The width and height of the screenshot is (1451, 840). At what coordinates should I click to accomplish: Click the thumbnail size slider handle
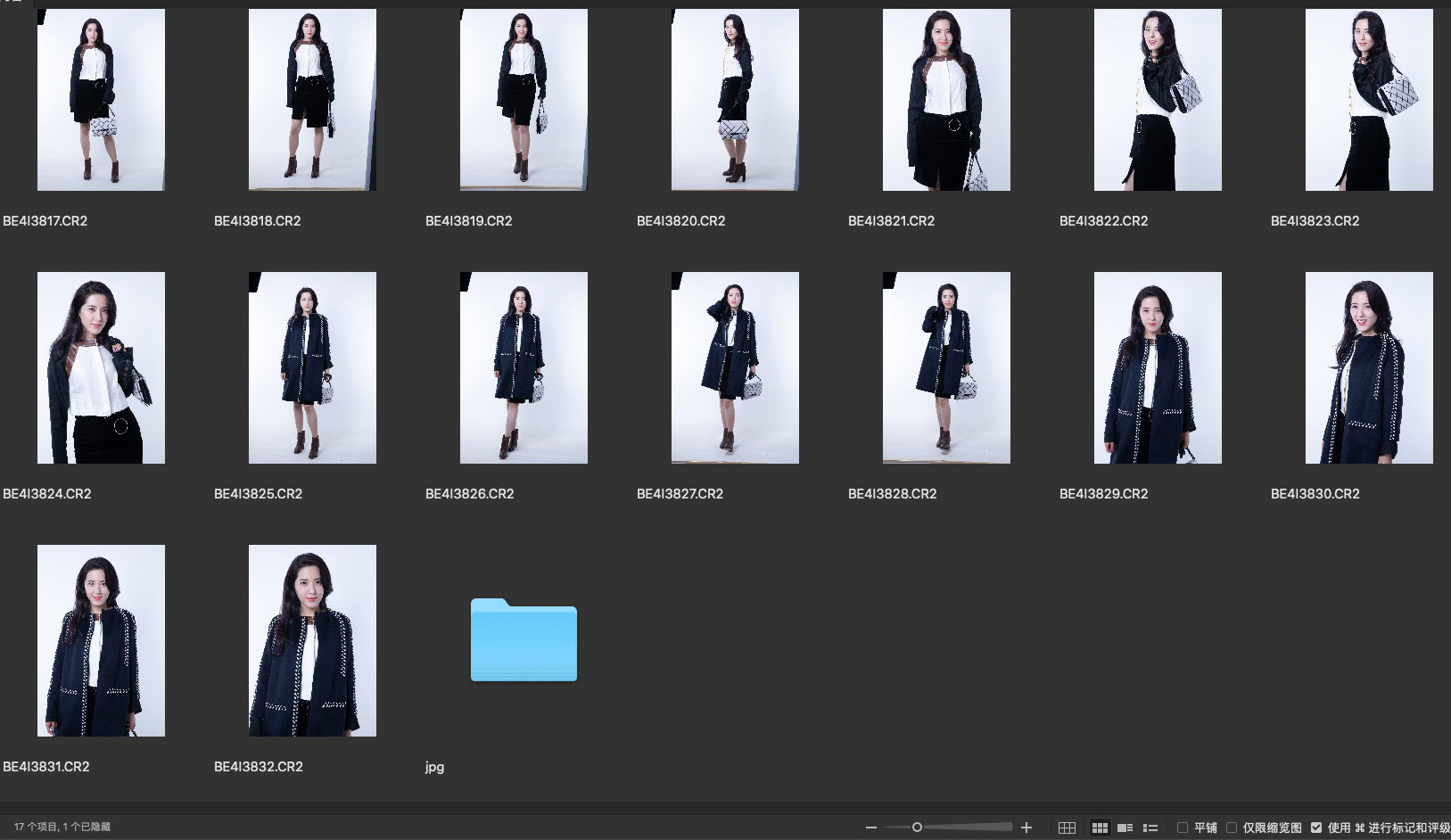tap(917, 828)
